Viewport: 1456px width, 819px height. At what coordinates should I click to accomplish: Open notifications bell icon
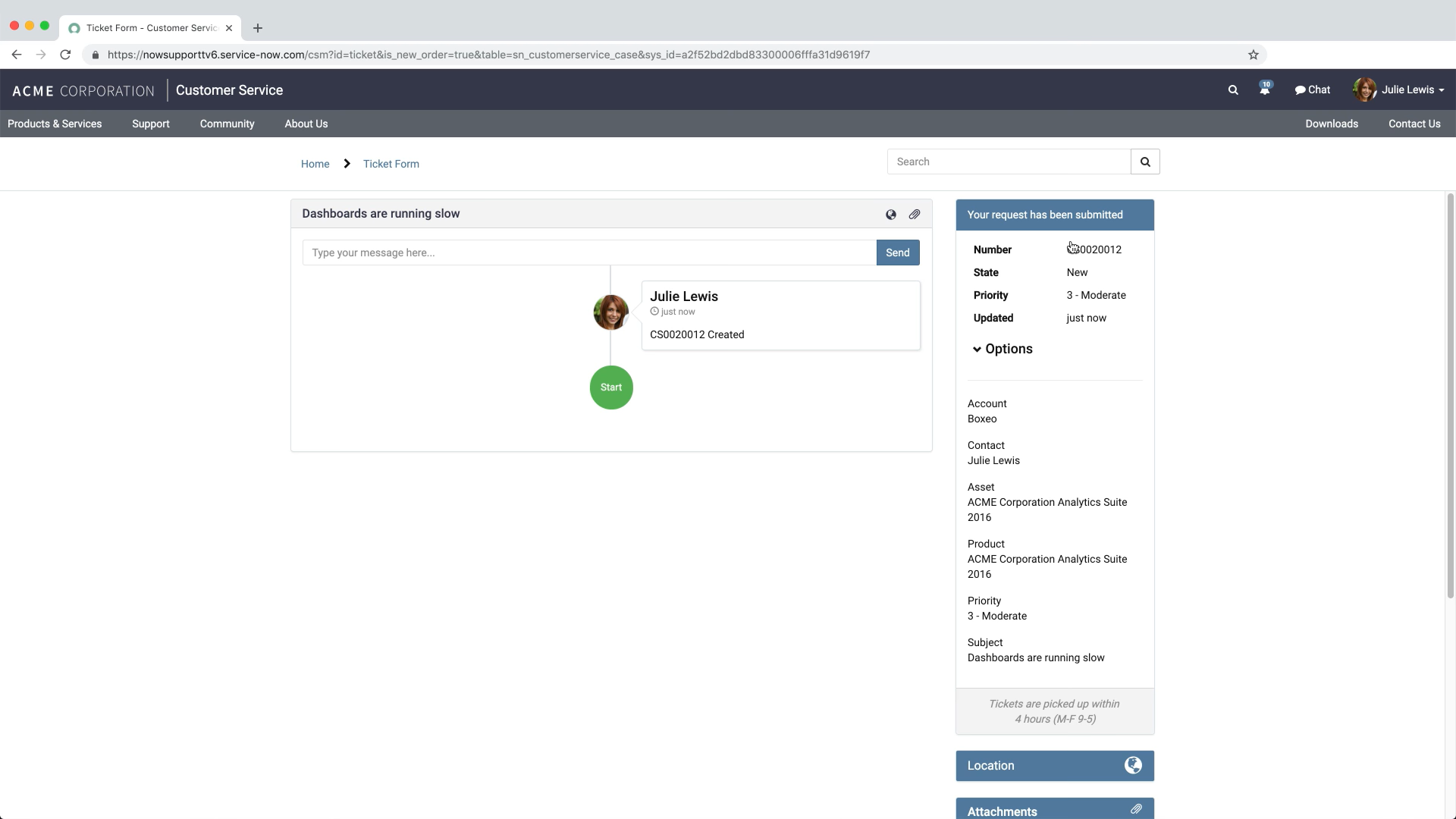pyautogui.click(x=1264, y=89)
